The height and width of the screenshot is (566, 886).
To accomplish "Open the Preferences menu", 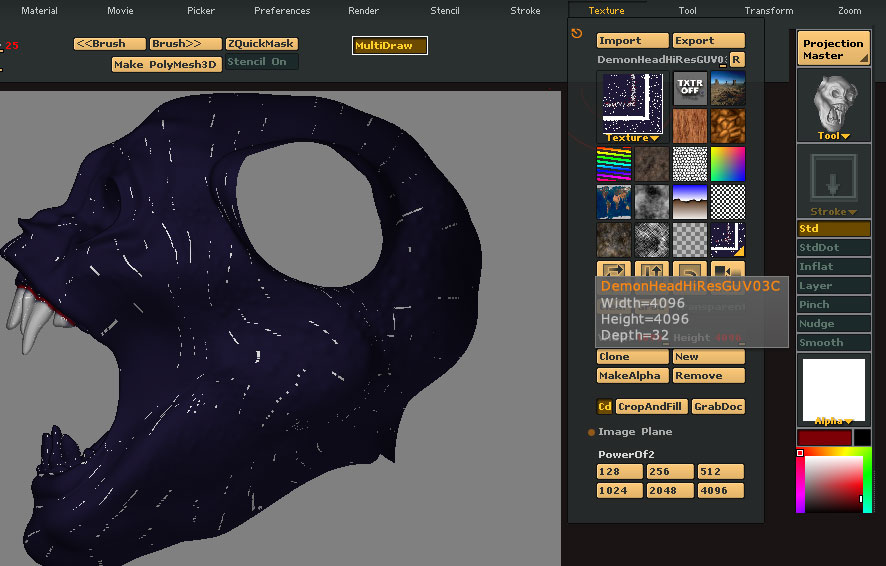I will pyautogui.click(x=282, y=11).
